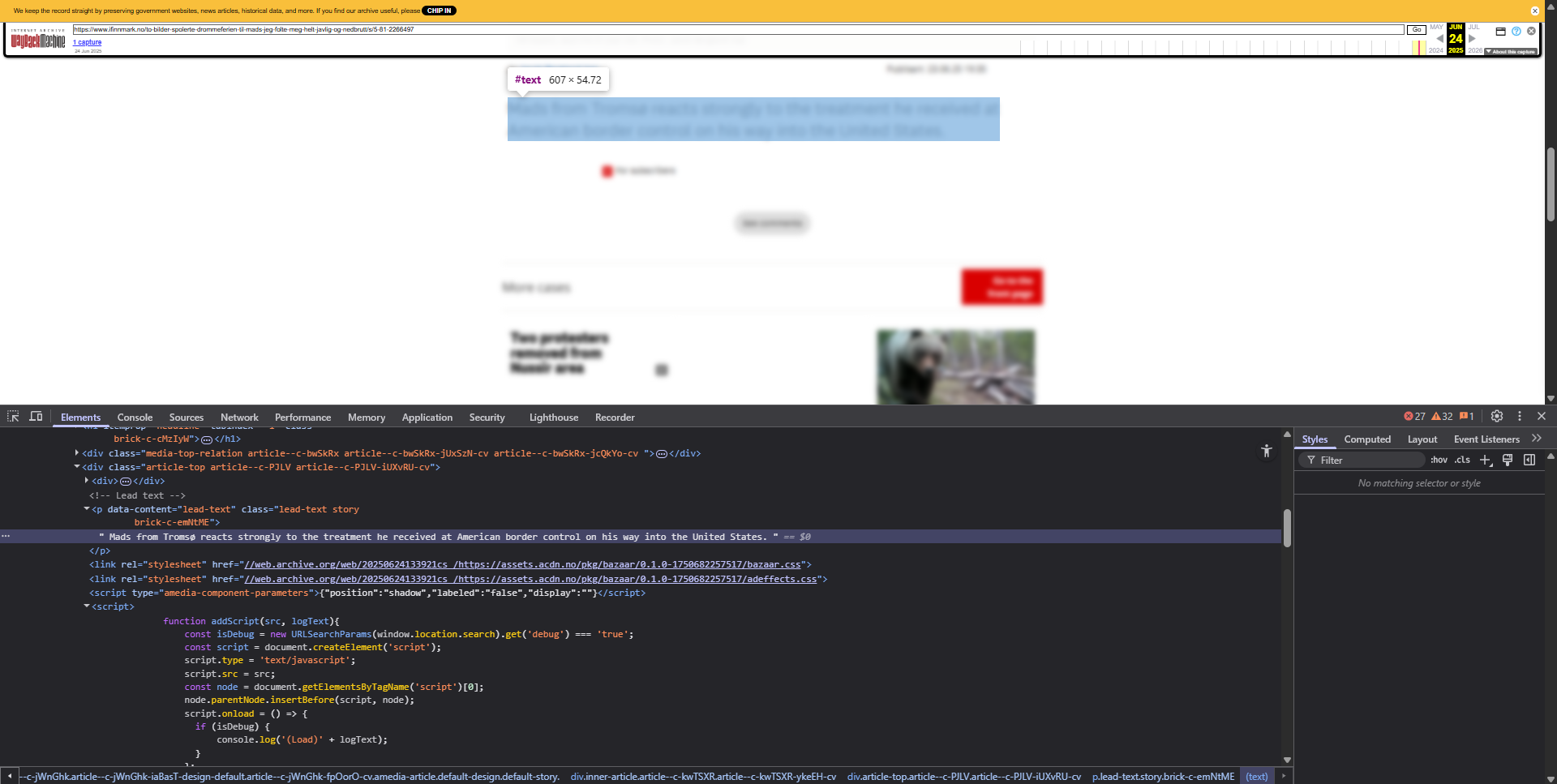Screen dimensions: 1557x784
Task: Expand ellipsis beside brick-c-cMzIyW h1
Action: 207,439
